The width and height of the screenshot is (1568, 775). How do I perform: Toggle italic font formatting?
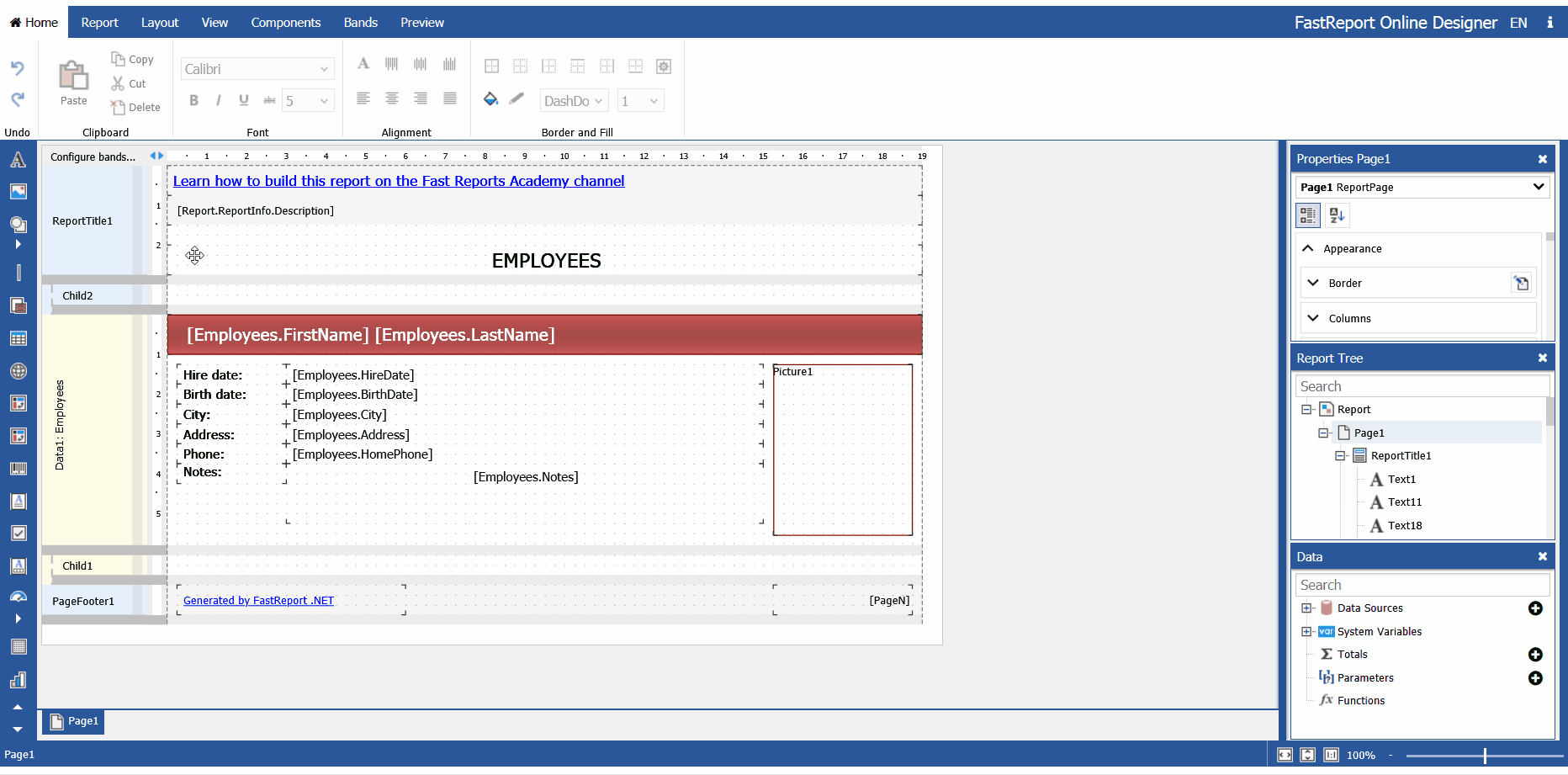point(219,101)
